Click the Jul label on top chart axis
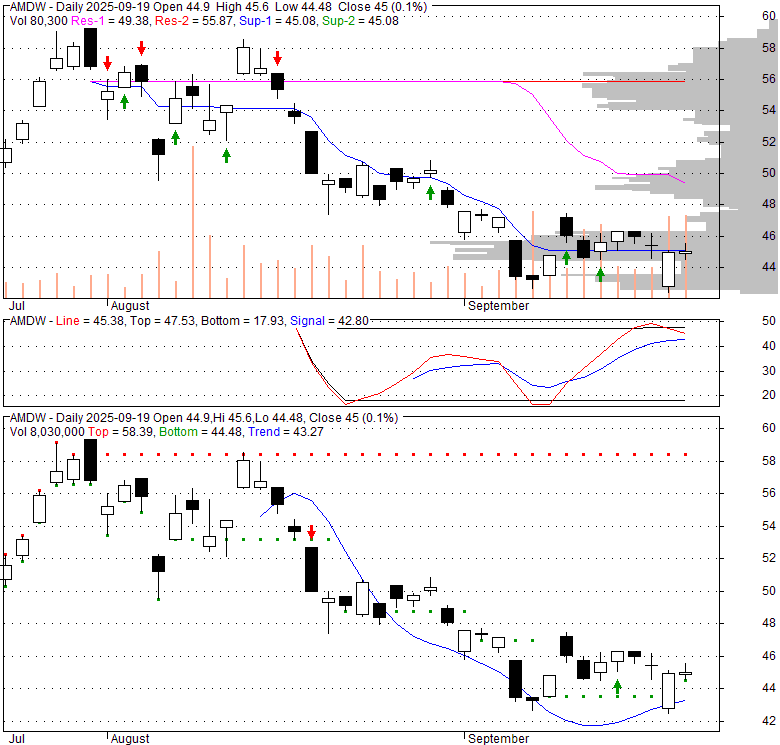 point(17,305)
